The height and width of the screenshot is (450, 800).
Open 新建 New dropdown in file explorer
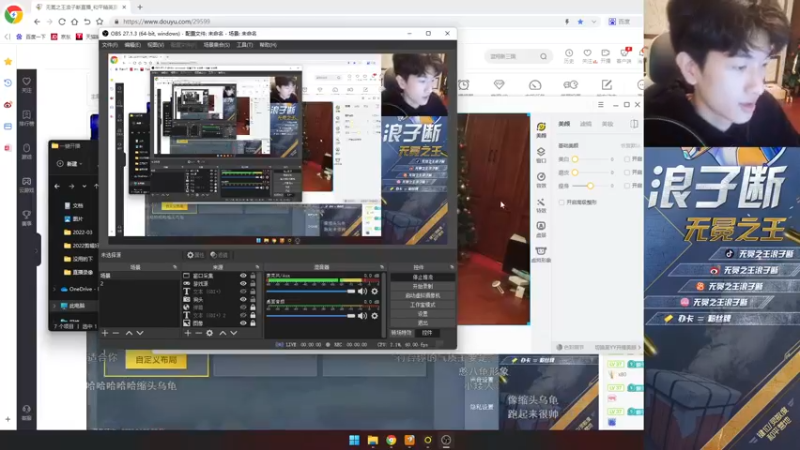pyautogui.click(x=70, y=164)
